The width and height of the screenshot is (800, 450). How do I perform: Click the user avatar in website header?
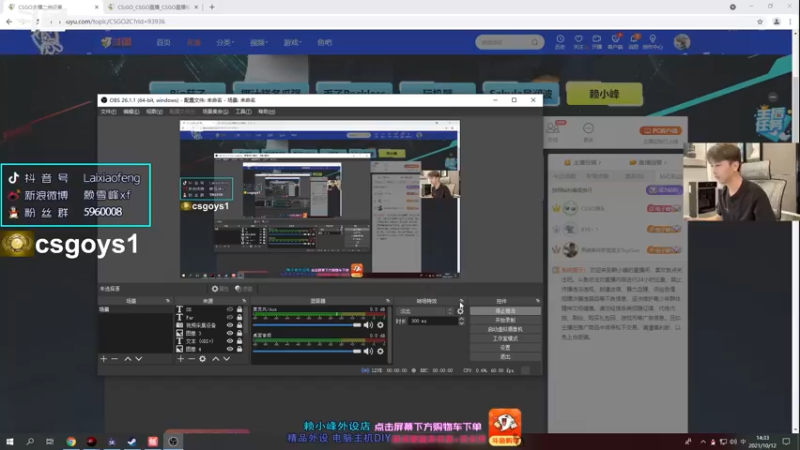tap(682, 42)
